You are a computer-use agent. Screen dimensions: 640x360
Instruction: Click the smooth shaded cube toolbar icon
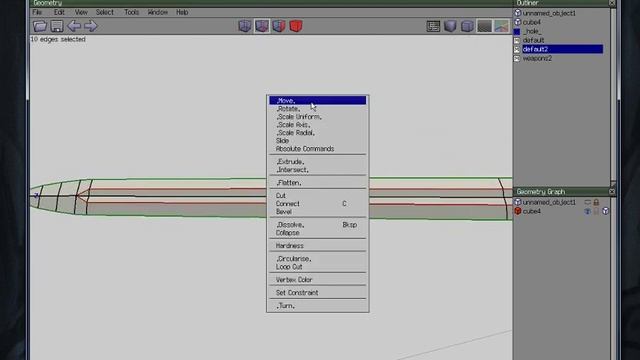point(467,26)
